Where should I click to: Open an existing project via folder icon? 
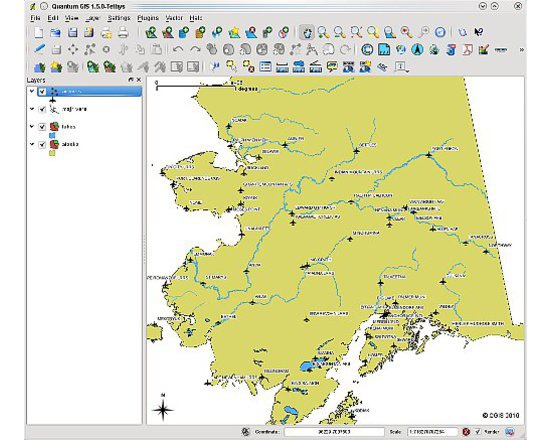pos(55,33)
